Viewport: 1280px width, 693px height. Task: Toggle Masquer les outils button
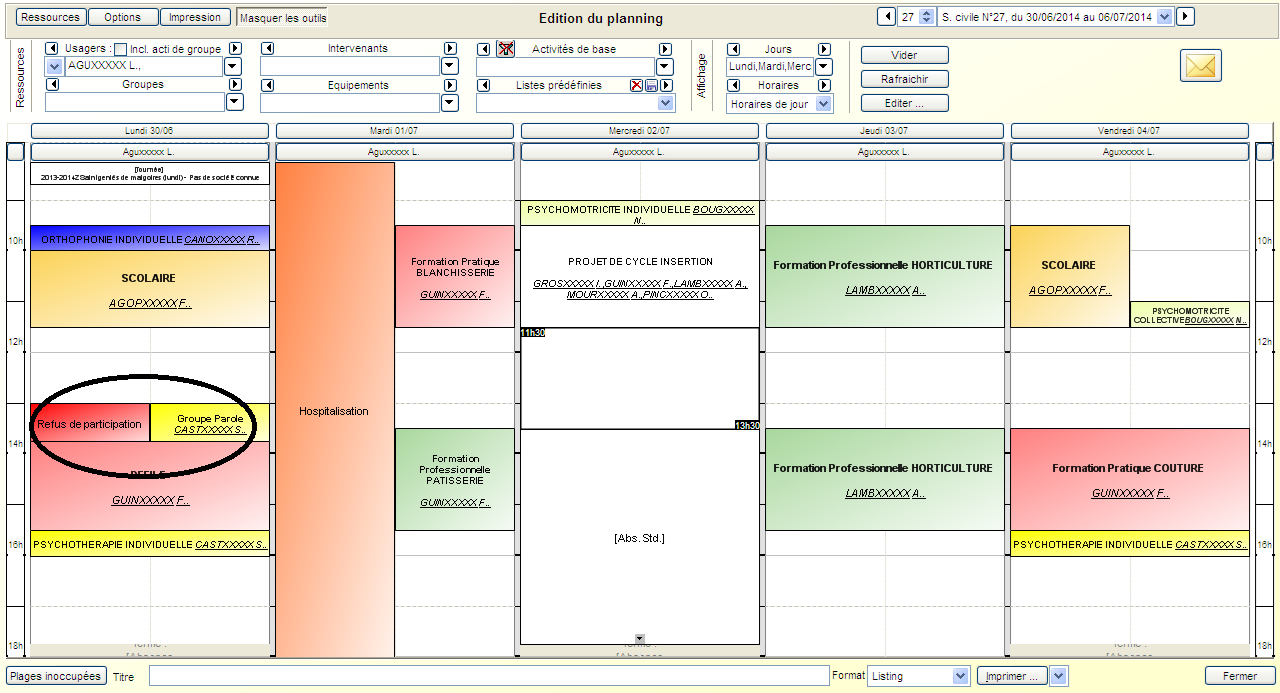[x=282, y=17]
